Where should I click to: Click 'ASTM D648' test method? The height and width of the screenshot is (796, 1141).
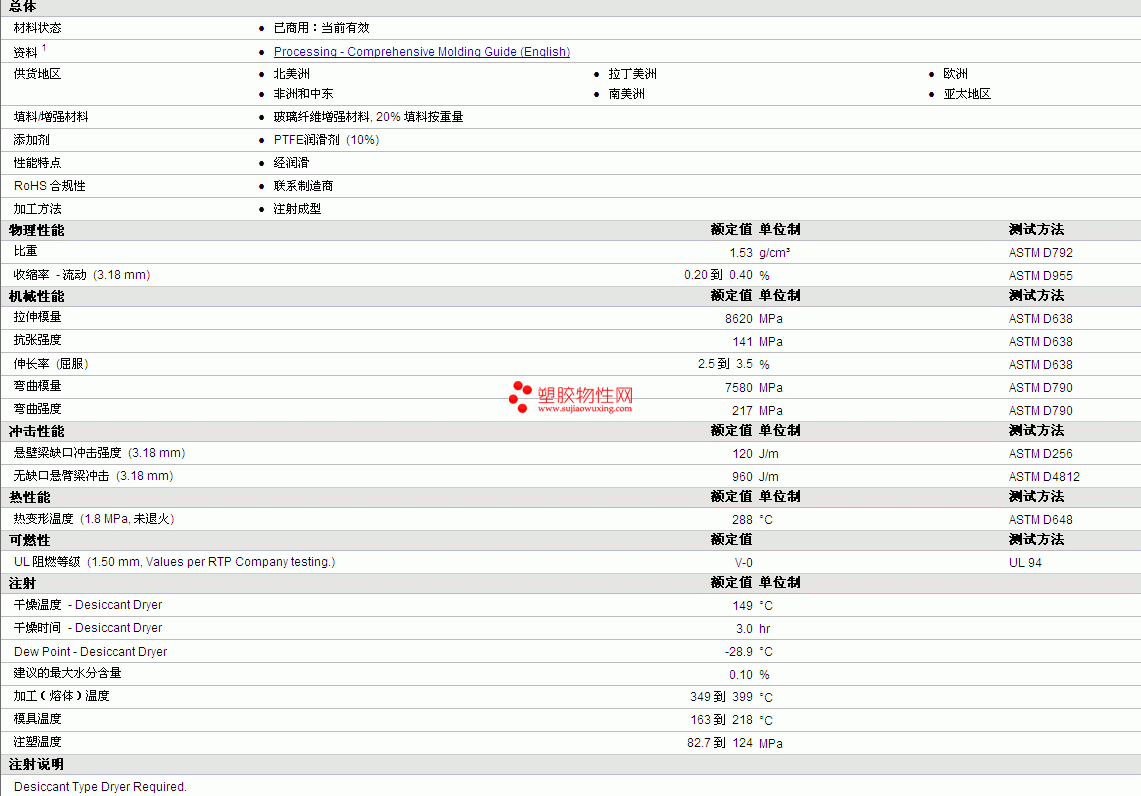pyautogui.click(x=1041, y=520)
